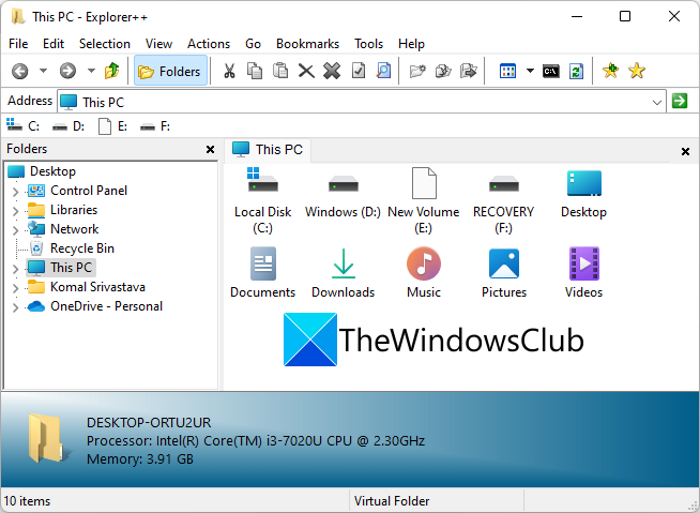700x513 pixels.
Task: Open Search with magnifier icon
Action: 383,71
